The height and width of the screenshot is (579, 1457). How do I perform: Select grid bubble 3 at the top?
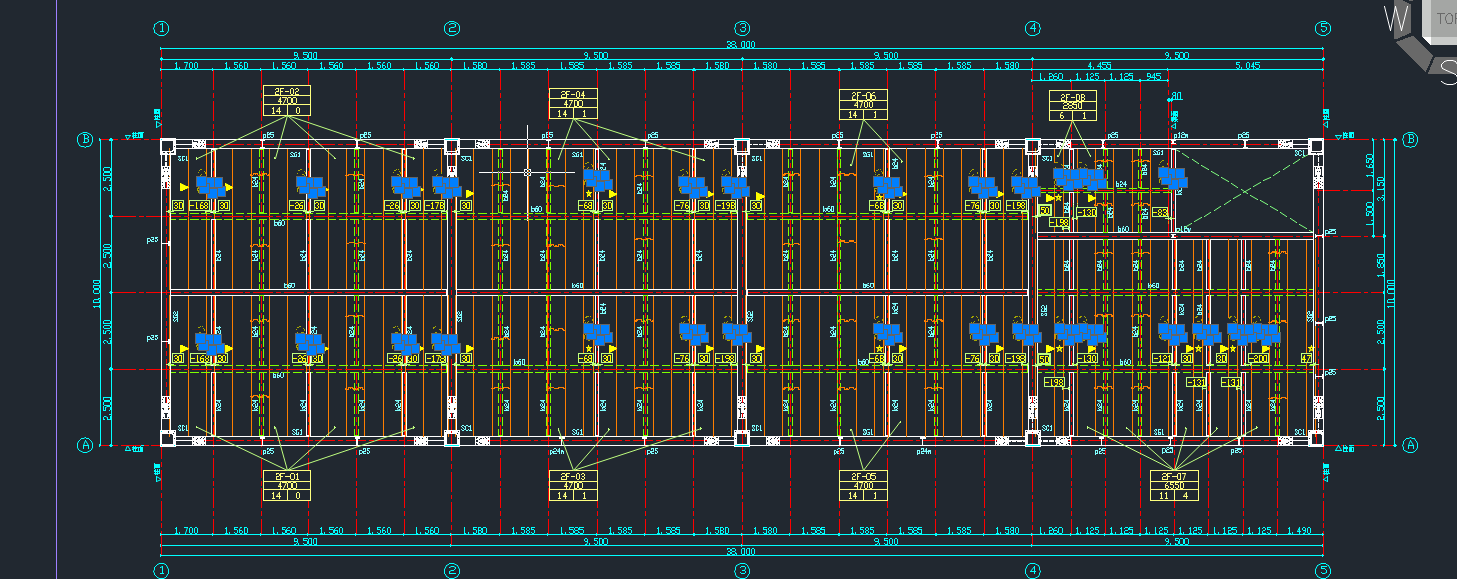point(742,28)
